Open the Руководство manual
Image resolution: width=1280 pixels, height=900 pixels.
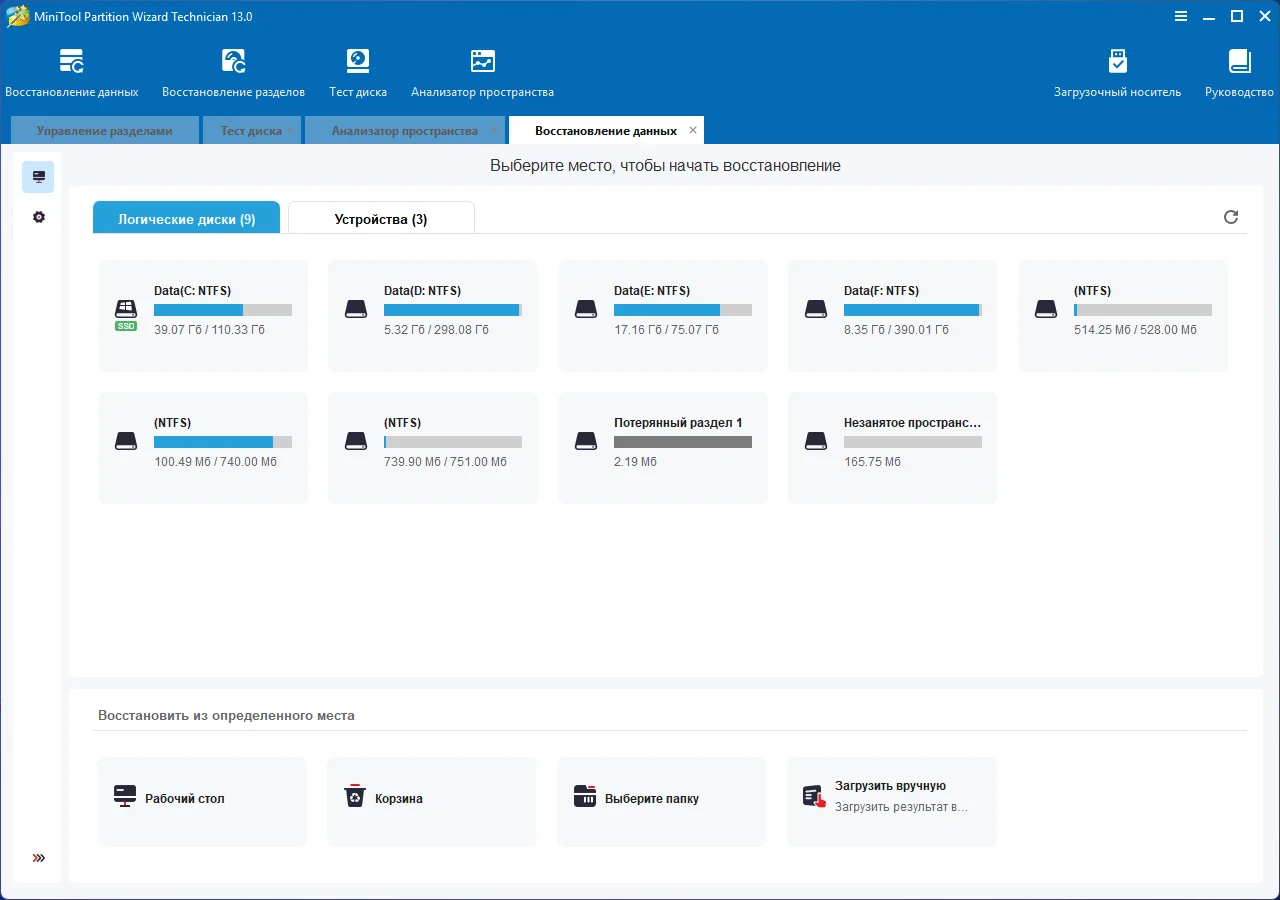(x=1239, y=73)
